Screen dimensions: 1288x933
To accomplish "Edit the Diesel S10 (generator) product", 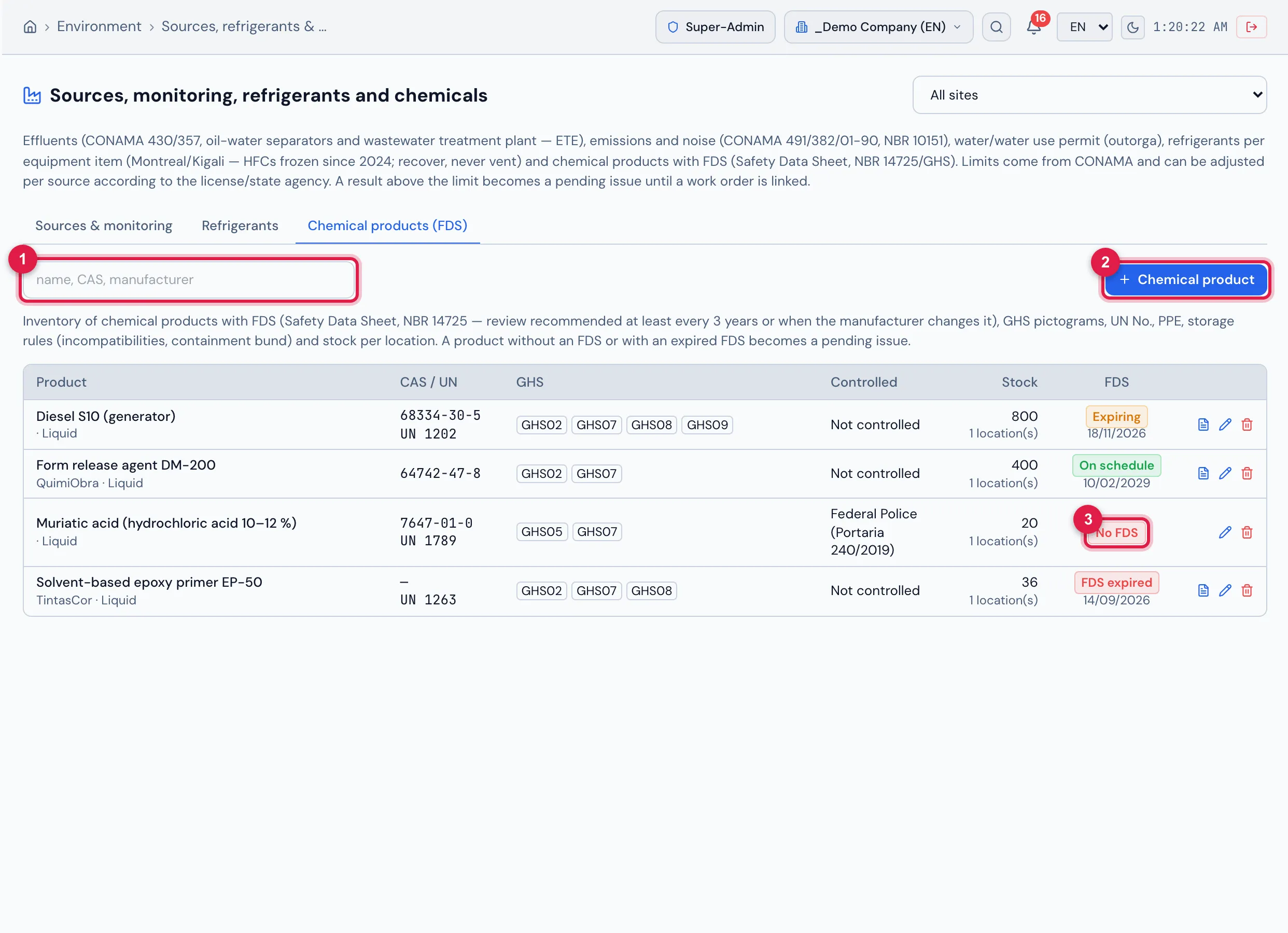I will coord(1225,425).
